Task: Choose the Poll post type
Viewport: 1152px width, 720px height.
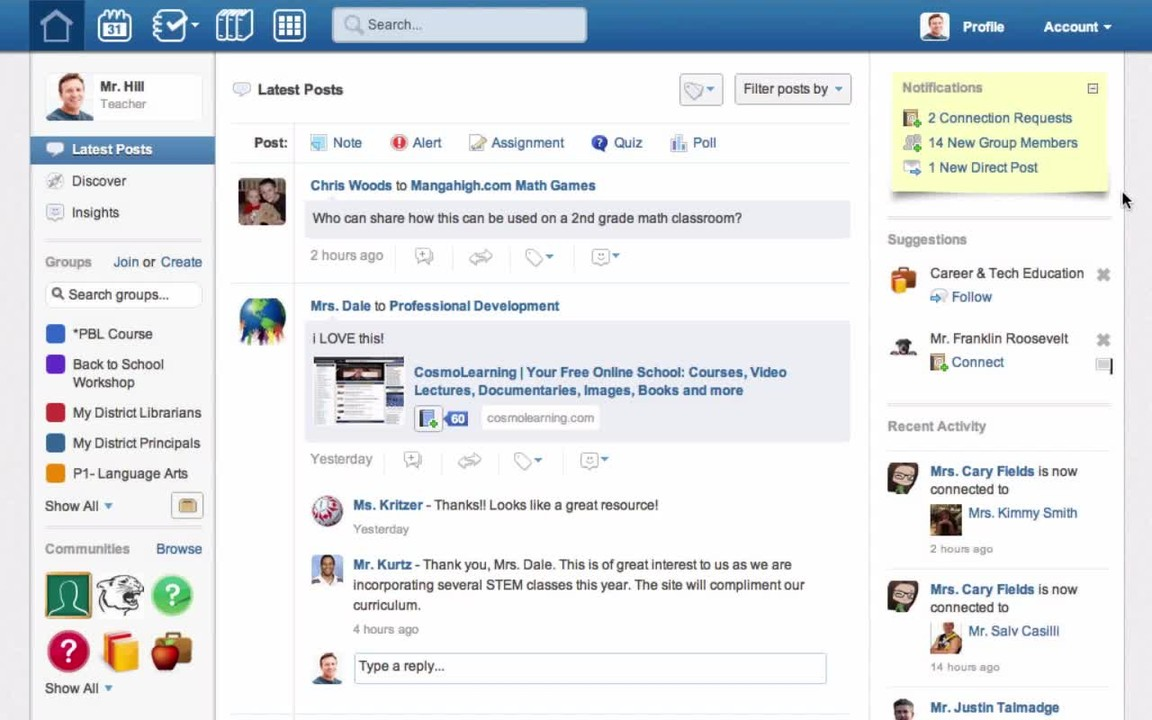Action: coord(694,143)
